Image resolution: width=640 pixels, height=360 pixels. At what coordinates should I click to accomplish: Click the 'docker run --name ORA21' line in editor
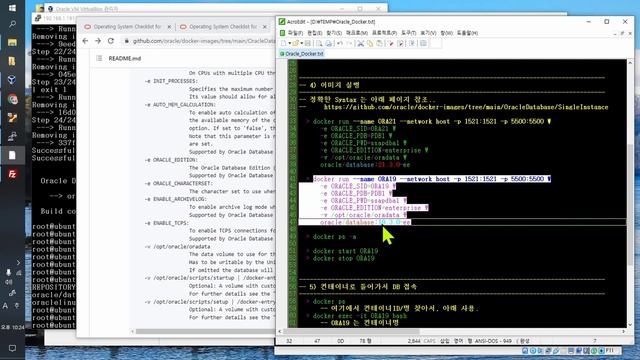click(432, 121)
